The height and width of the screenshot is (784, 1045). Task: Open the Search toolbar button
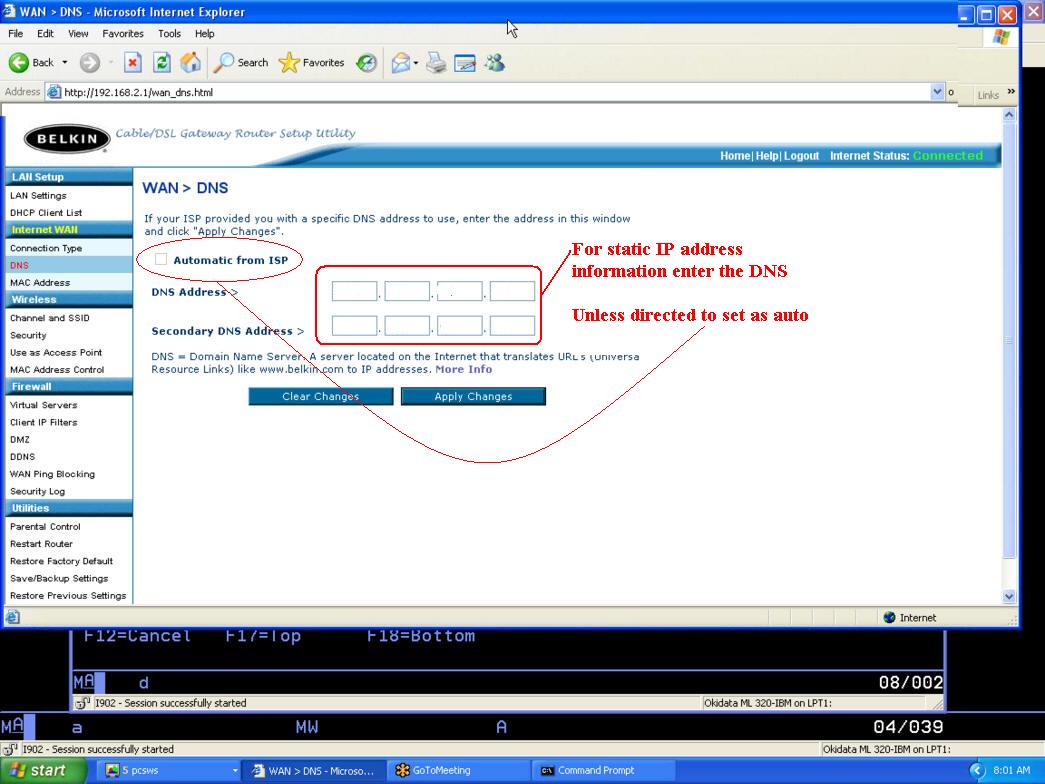pyautogui.click(x=241, y=63)
